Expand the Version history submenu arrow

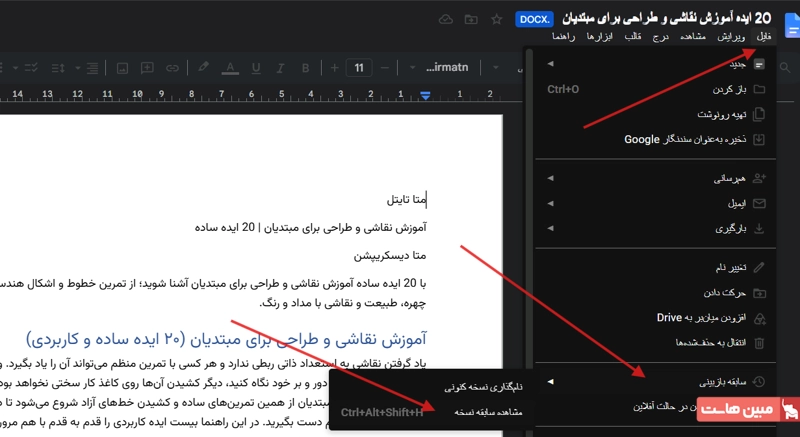550,382
